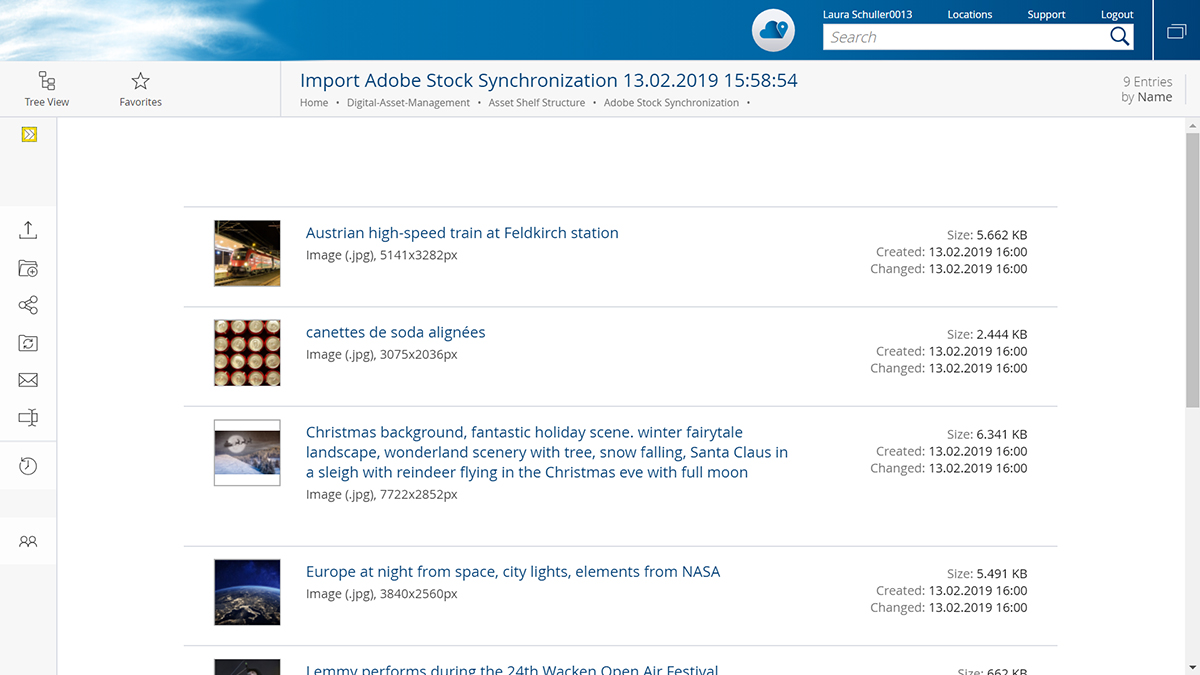
Task: Open the Support menu
Action: [x=1046, y=14]
